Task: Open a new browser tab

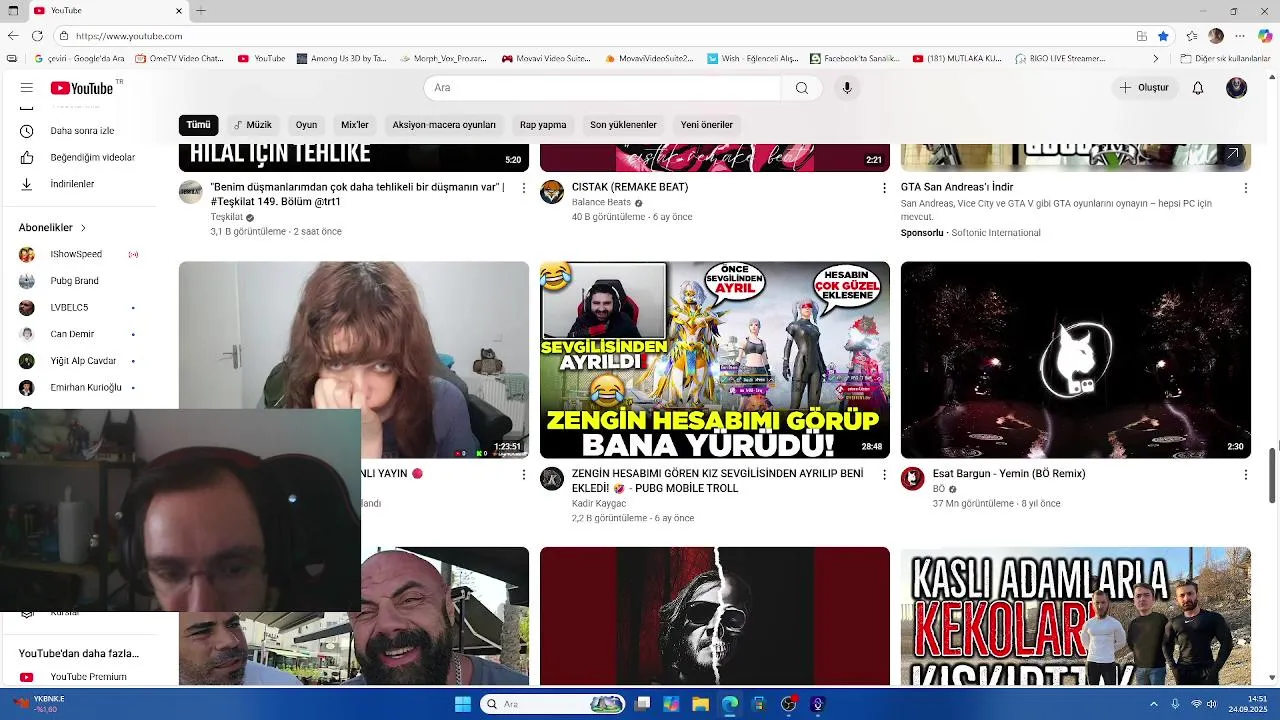Action: tap(201, 11)
